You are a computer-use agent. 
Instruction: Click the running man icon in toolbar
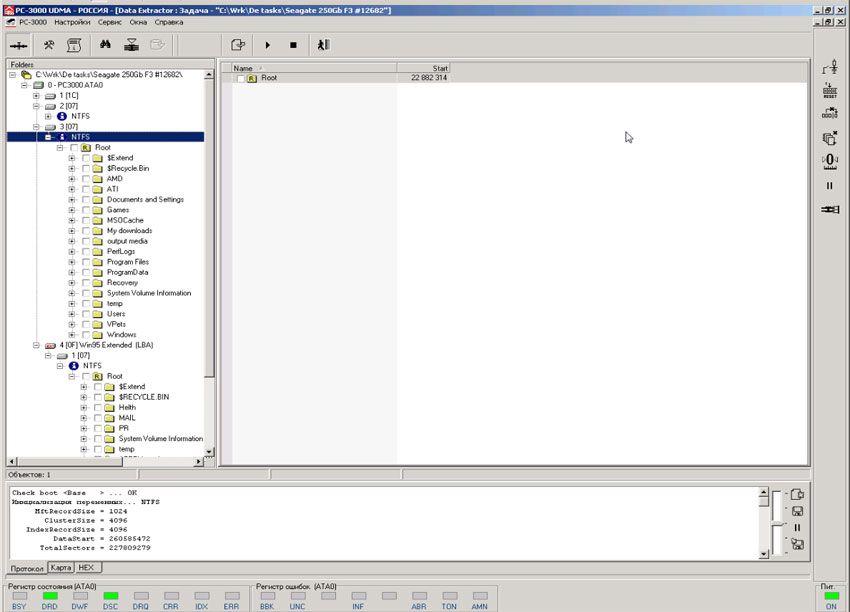click(x=323, y=45)
